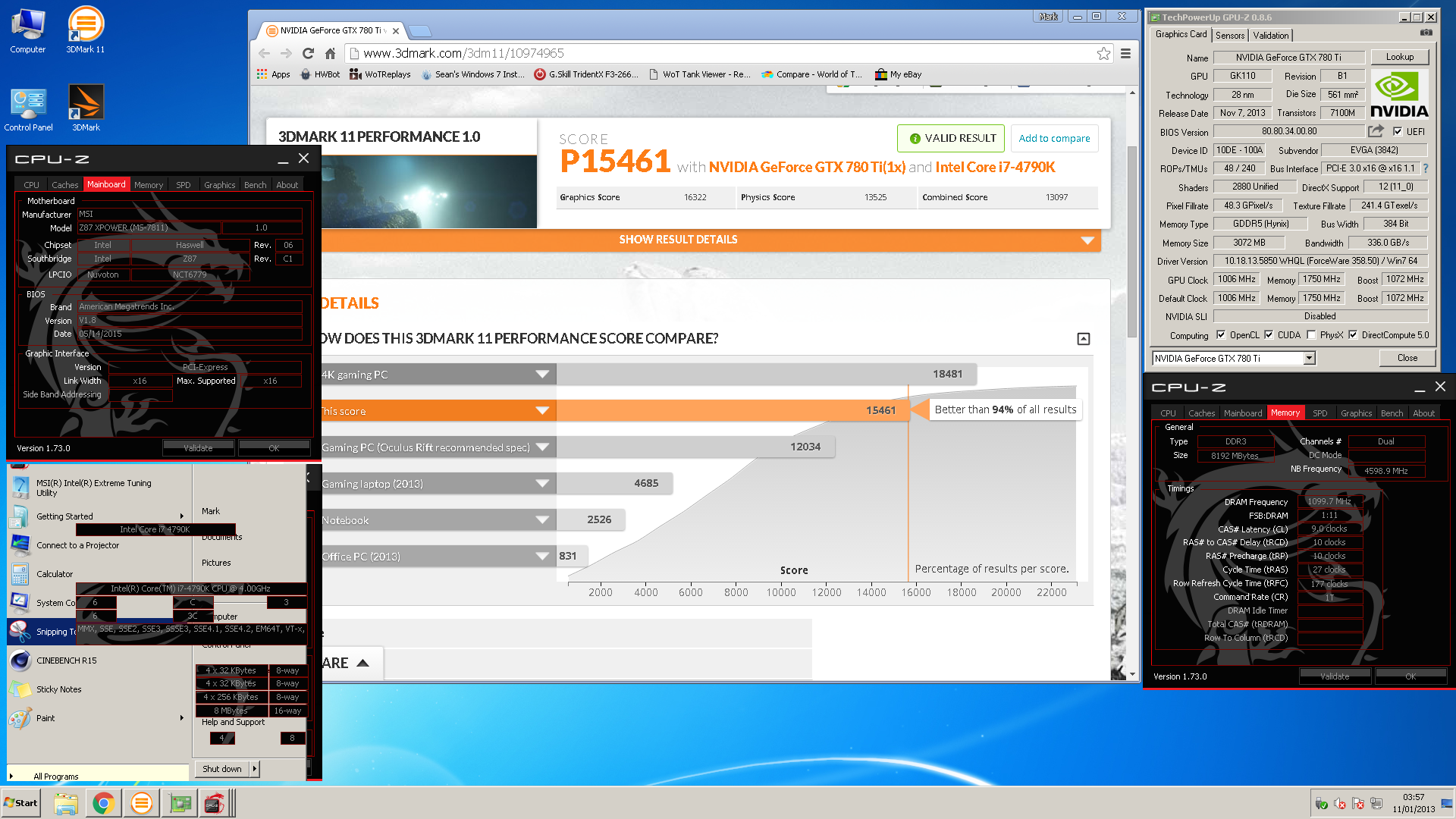
Task: Expand the Notebook comparison row
Action: pyautogui.click(x=542, y=519)
